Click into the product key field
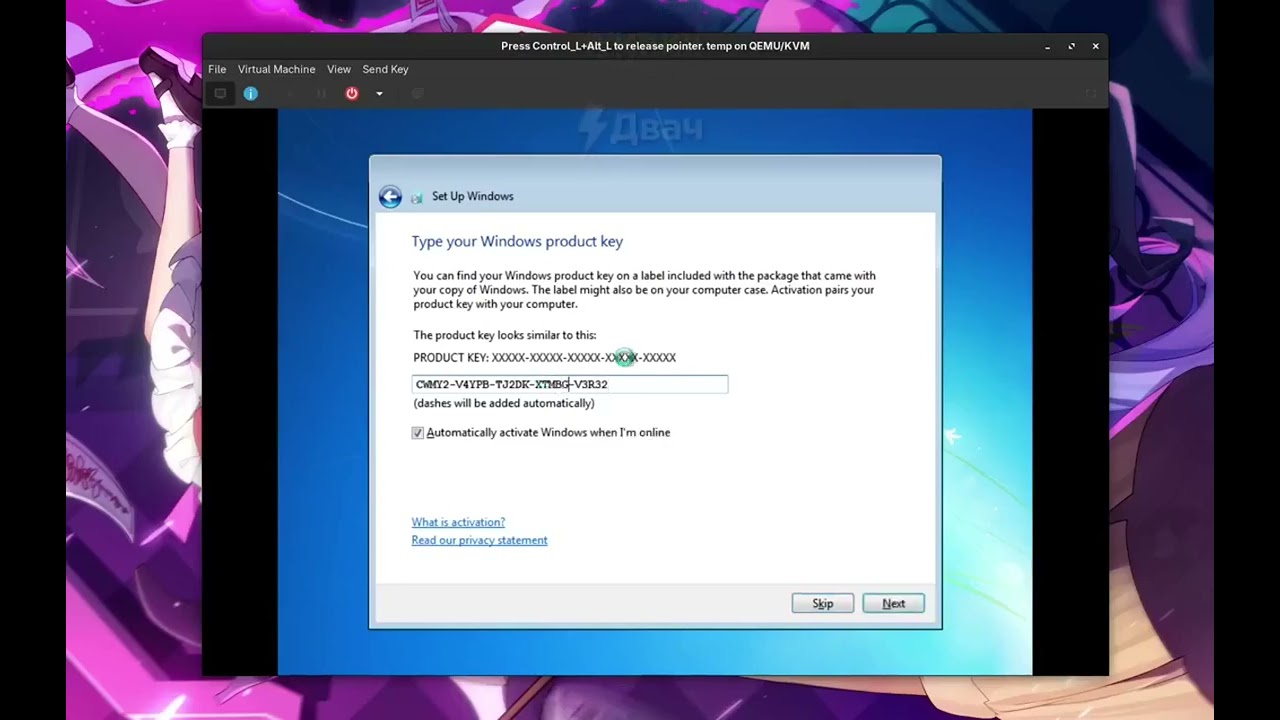The height and width of the screenshot is (720, 1280). [x=570, y=384]
